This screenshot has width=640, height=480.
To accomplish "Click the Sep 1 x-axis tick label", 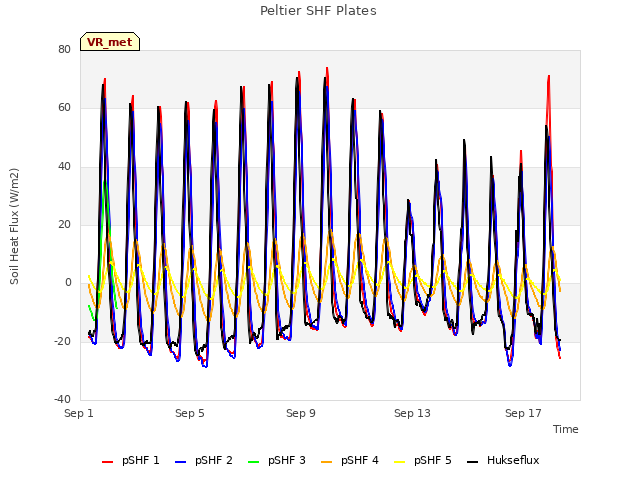I will 79,413.
